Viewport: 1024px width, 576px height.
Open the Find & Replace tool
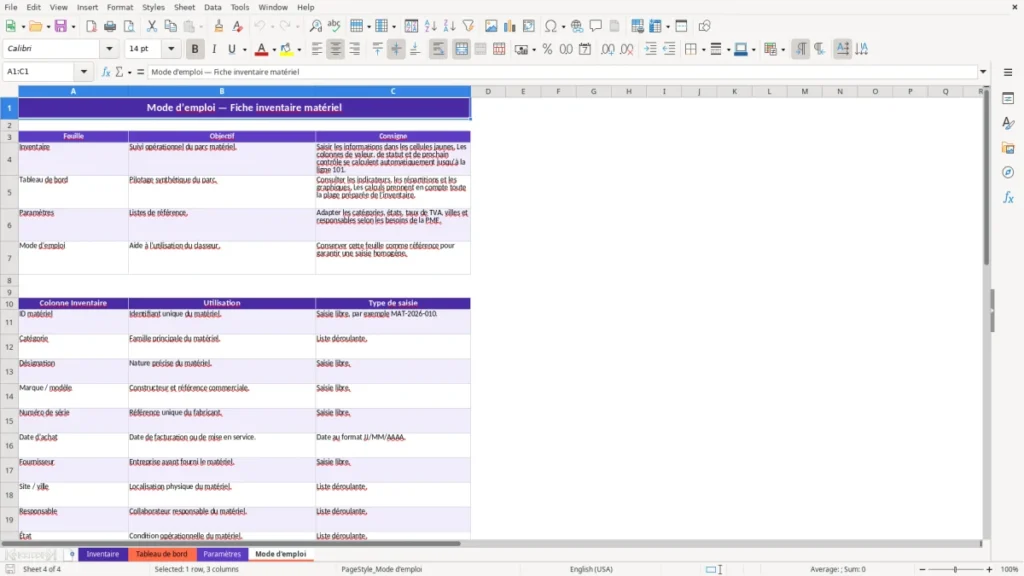click(315, 26)
